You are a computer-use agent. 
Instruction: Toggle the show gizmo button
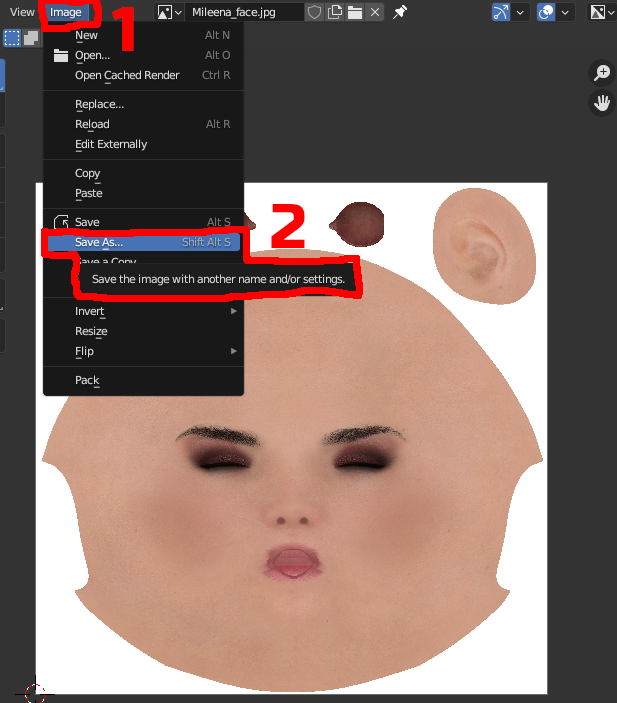coord(501,12)
